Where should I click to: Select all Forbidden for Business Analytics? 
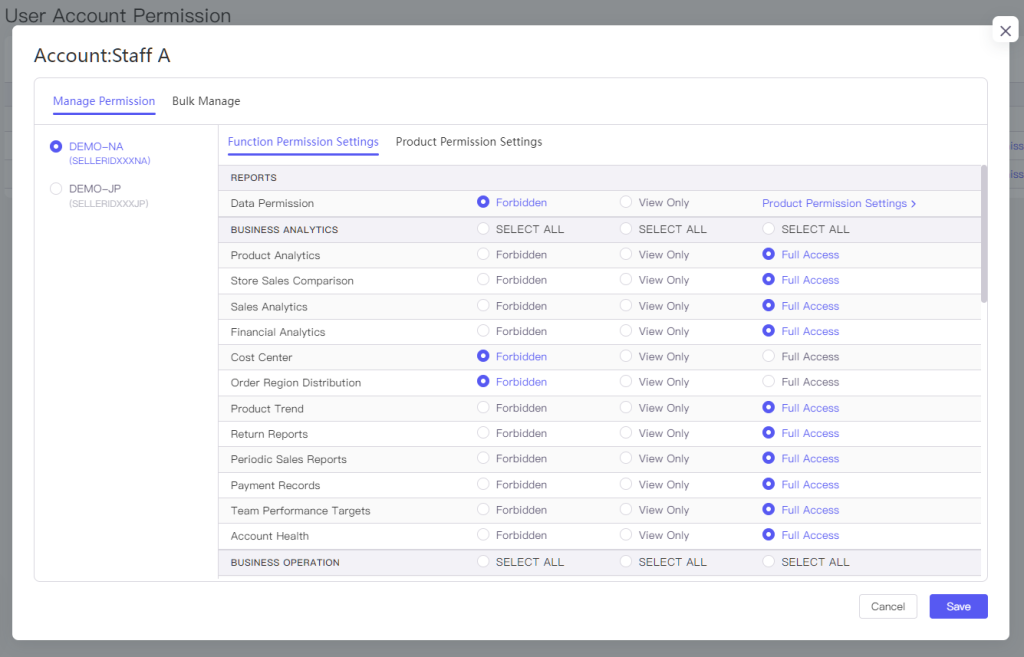(x=483, y=229)
